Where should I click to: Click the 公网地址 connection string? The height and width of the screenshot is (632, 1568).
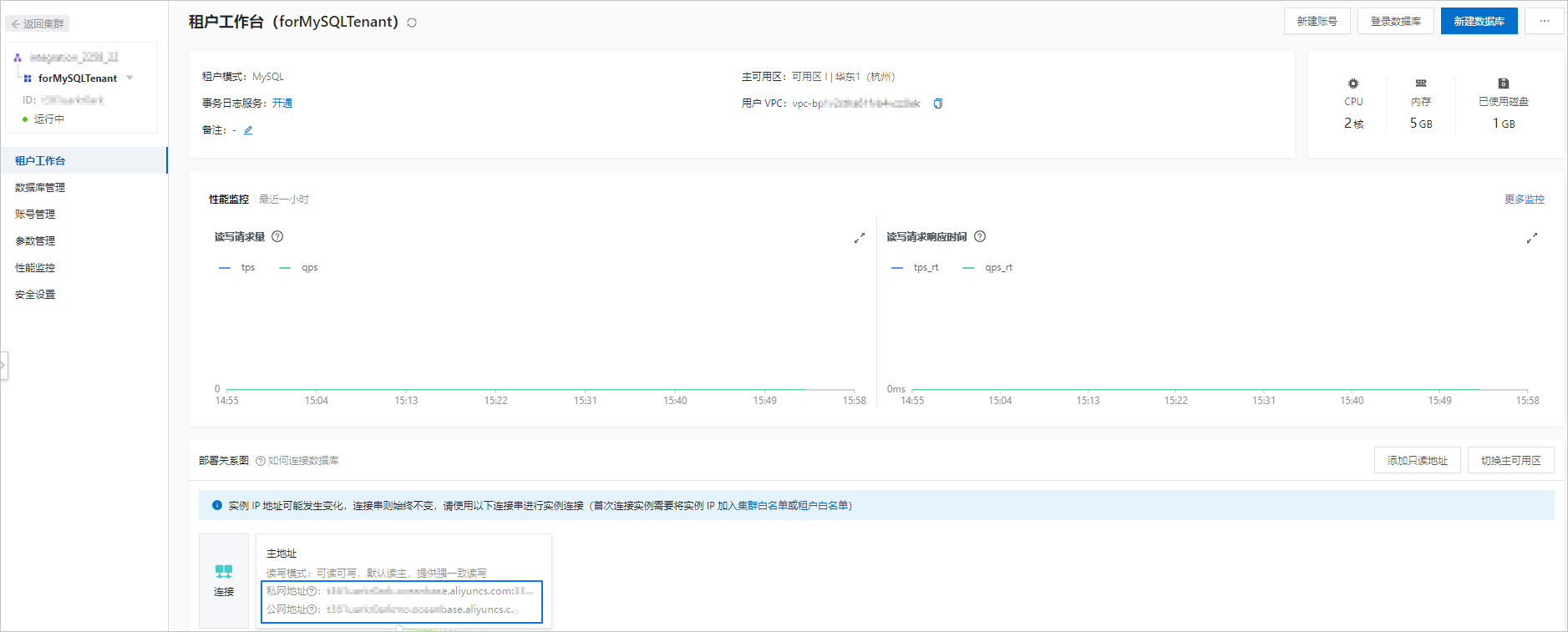tap(423, 609)
